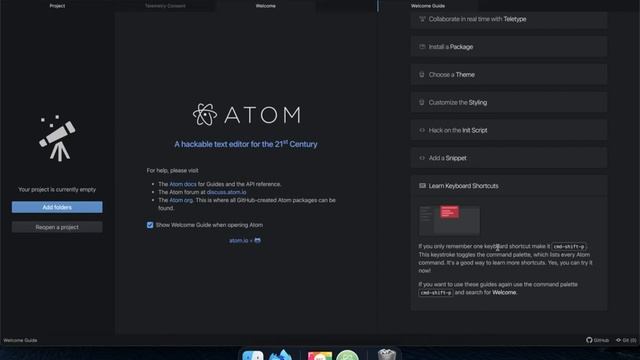Click the Add folders button
The image size is (640, 360).
coord(57,207)
